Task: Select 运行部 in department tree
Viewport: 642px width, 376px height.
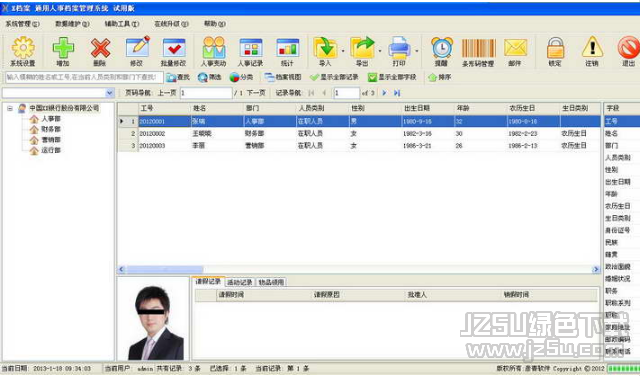Action: [x=51, y=150]
